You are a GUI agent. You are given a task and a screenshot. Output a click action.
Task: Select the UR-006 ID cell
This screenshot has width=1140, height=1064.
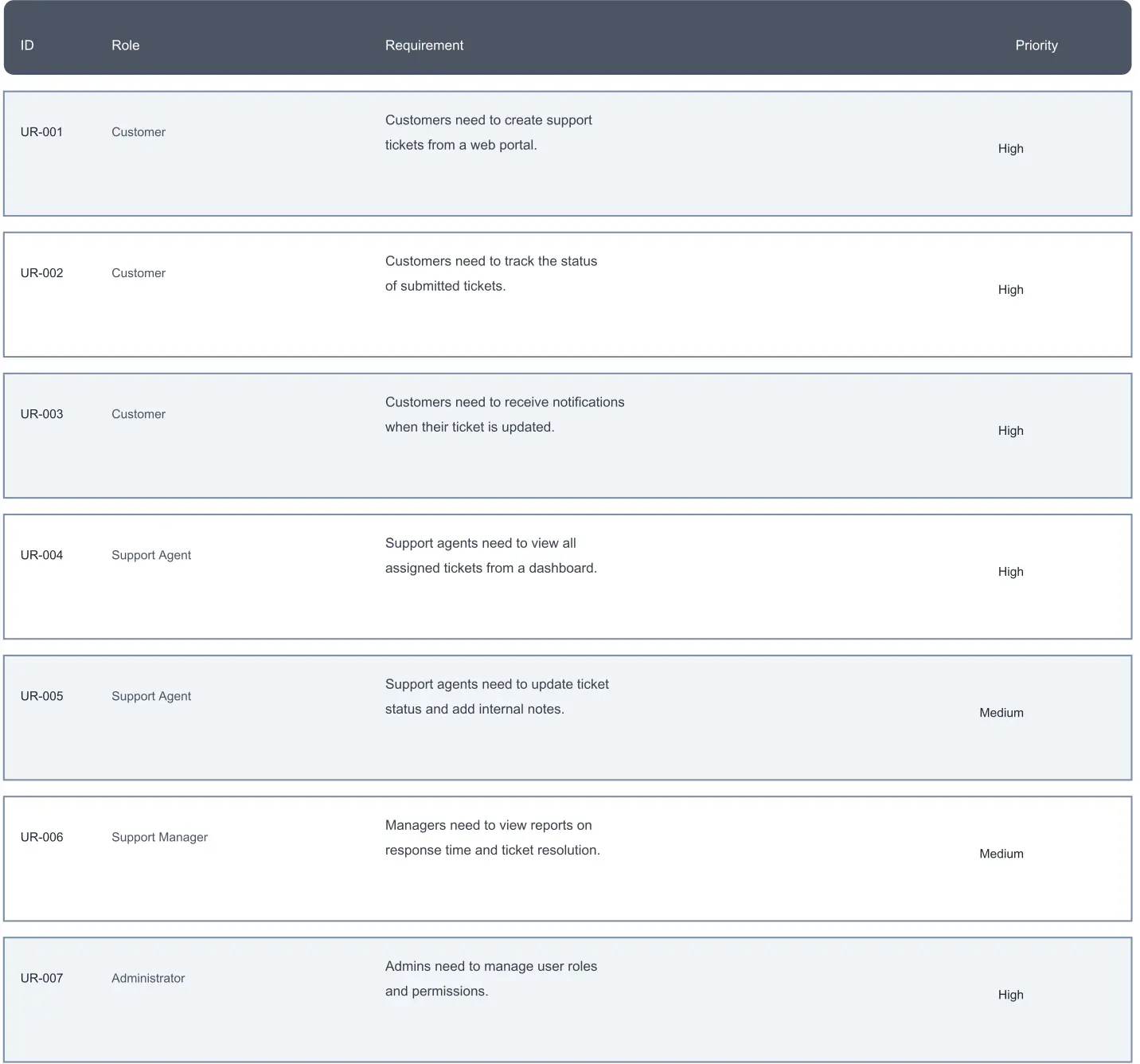[41, 837]
